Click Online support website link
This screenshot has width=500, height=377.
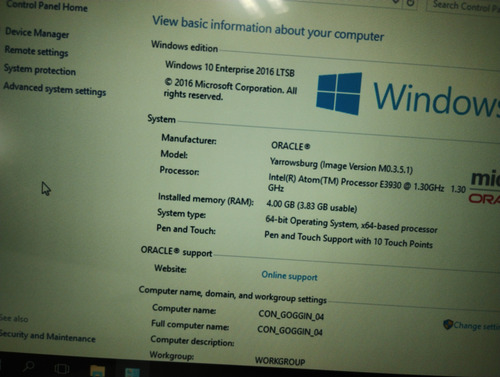(289, 276)
